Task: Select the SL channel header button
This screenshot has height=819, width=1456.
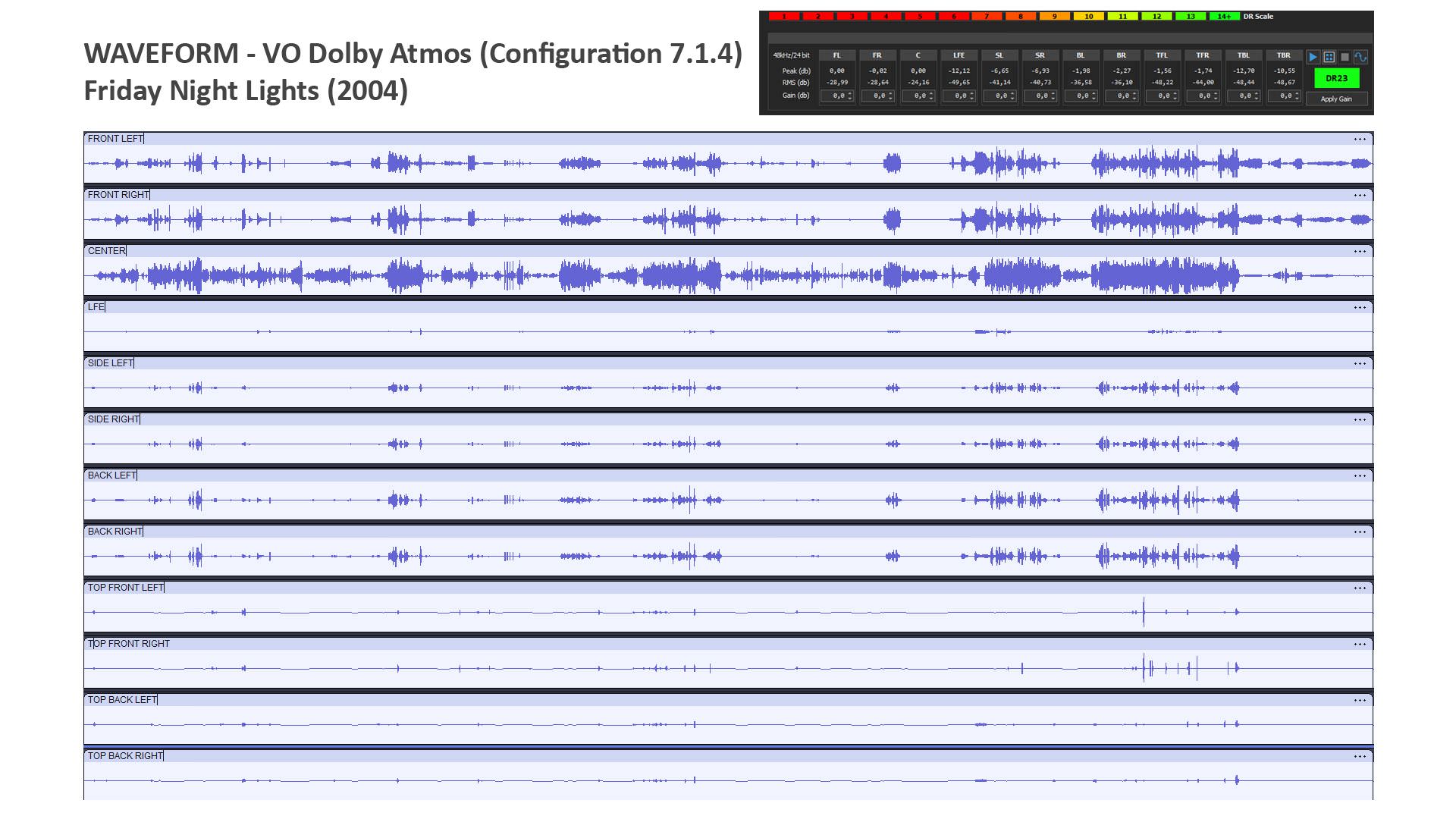Action: point(999,55)
